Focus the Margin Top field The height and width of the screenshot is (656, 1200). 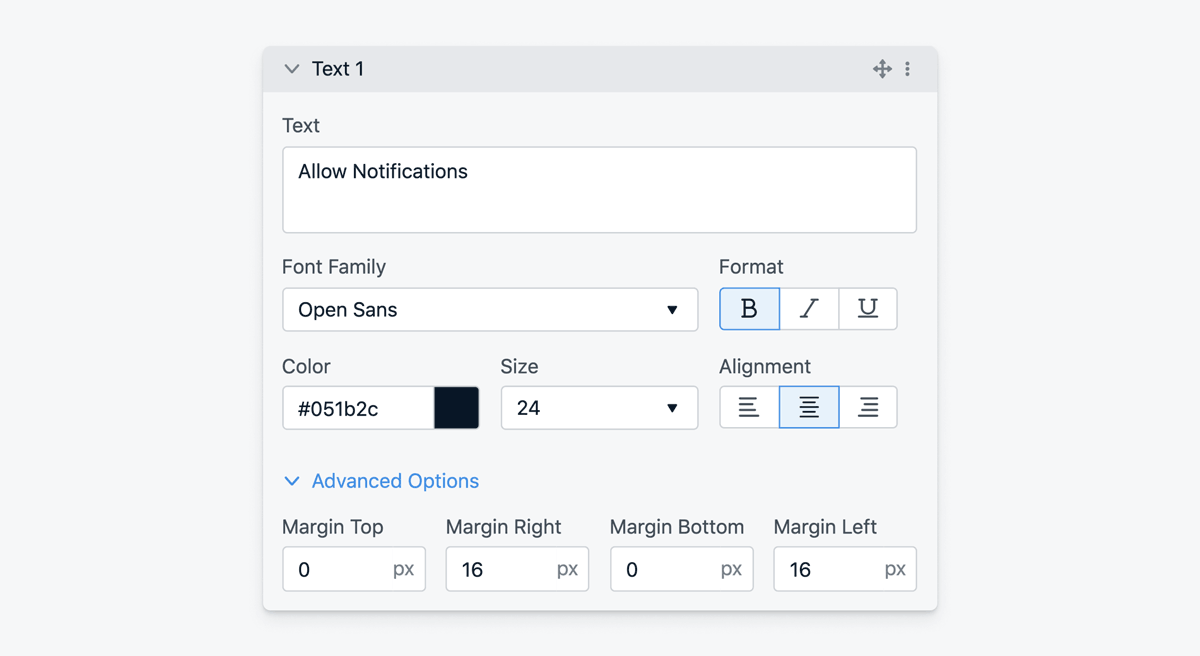tap(354, 569)
